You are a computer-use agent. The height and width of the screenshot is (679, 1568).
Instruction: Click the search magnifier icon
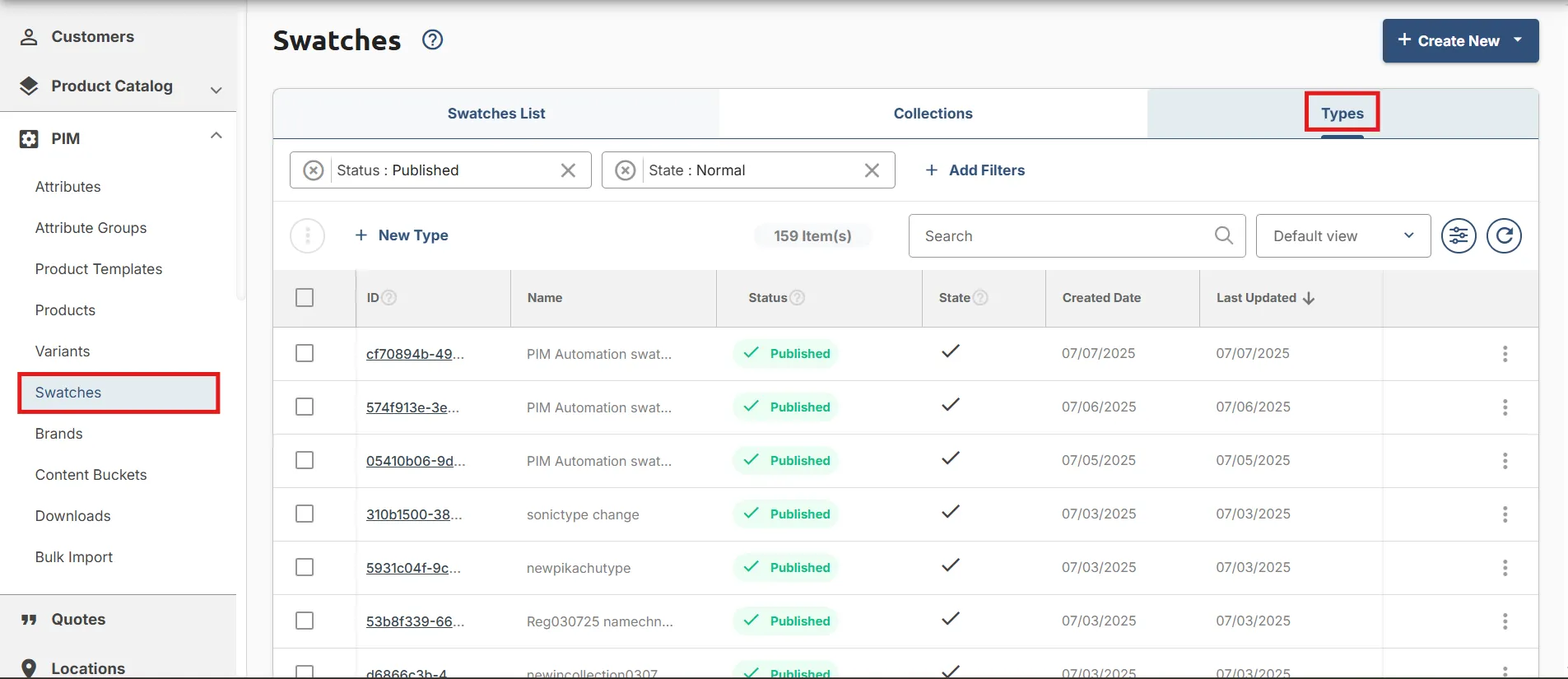tap(1224, 235)
